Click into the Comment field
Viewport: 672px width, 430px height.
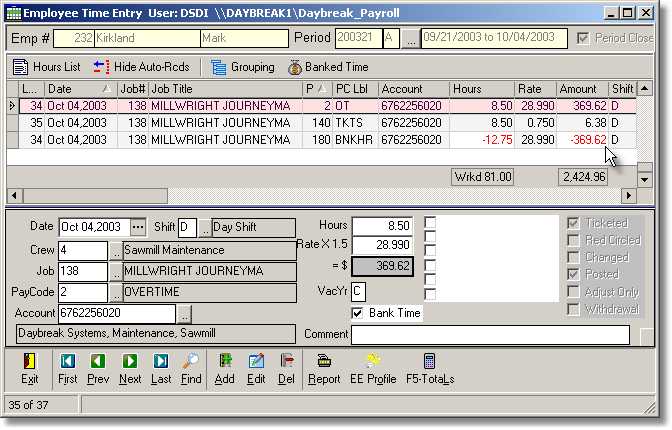tap(490, 334)
